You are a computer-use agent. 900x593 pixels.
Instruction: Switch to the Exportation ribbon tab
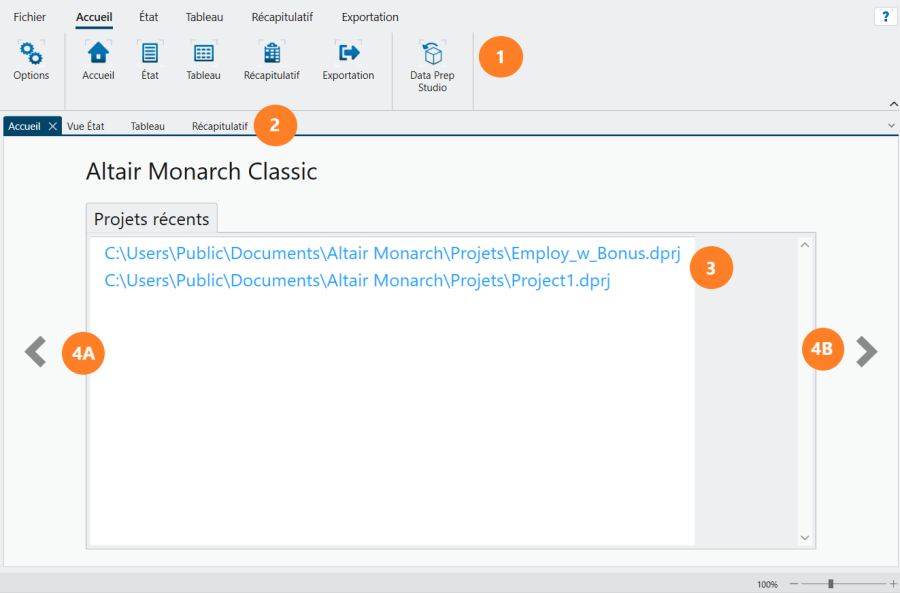click(370, 17)
